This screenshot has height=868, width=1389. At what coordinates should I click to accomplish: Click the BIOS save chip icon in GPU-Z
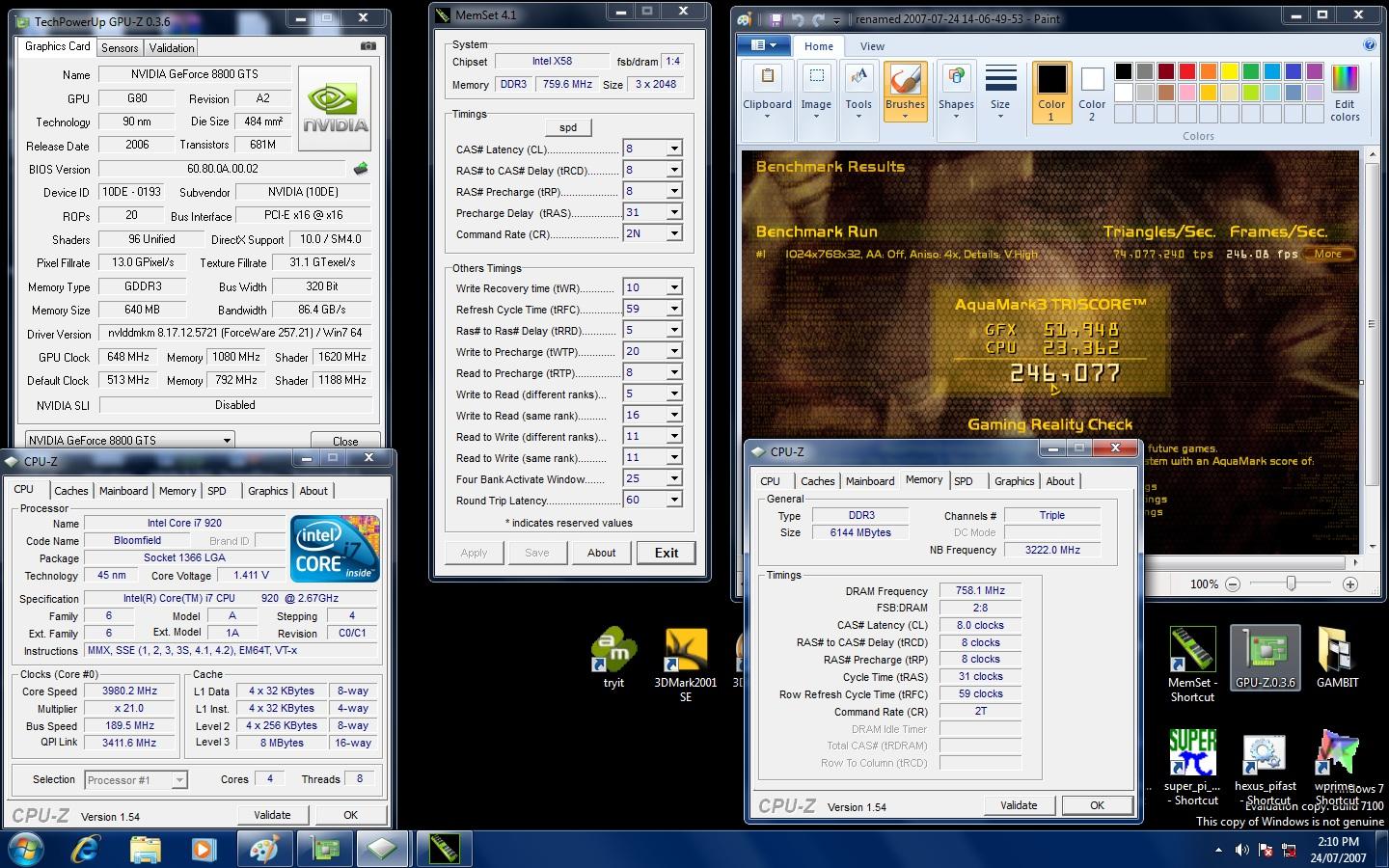[360, 169]
